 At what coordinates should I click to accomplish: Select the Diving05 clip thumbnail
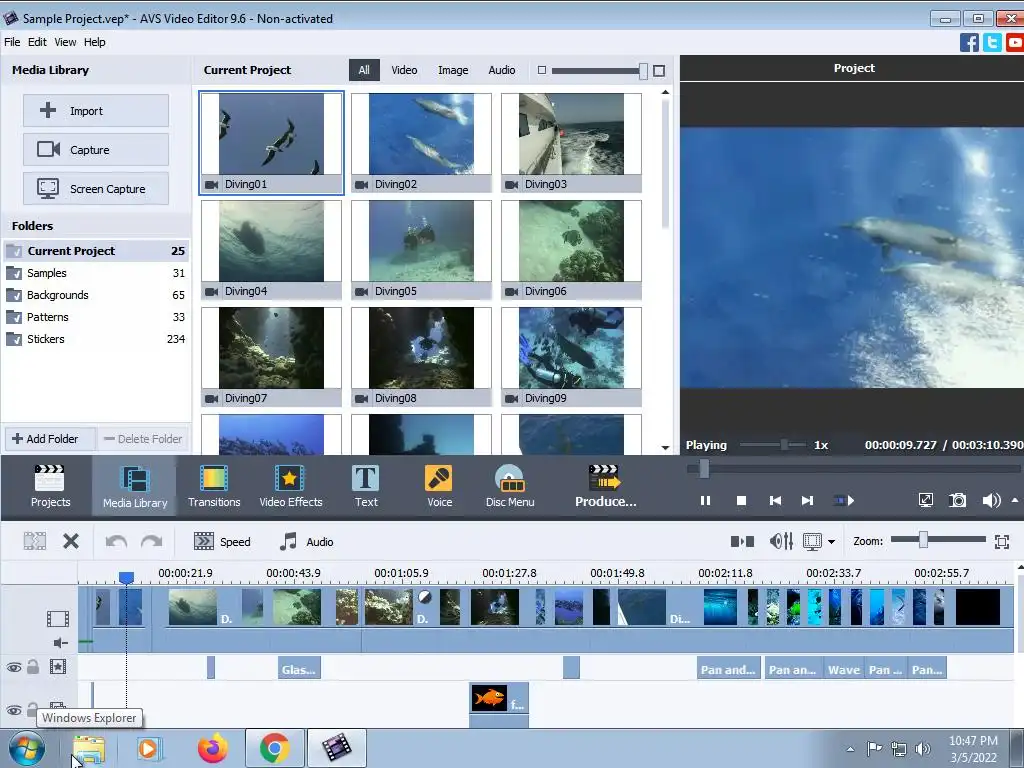[x=421, y=249]
